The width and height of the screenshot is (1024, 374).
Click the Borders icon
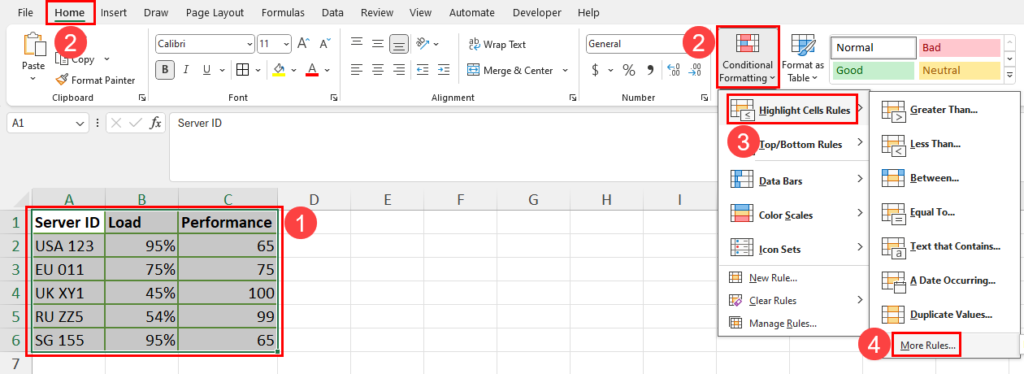pos(242,70)
